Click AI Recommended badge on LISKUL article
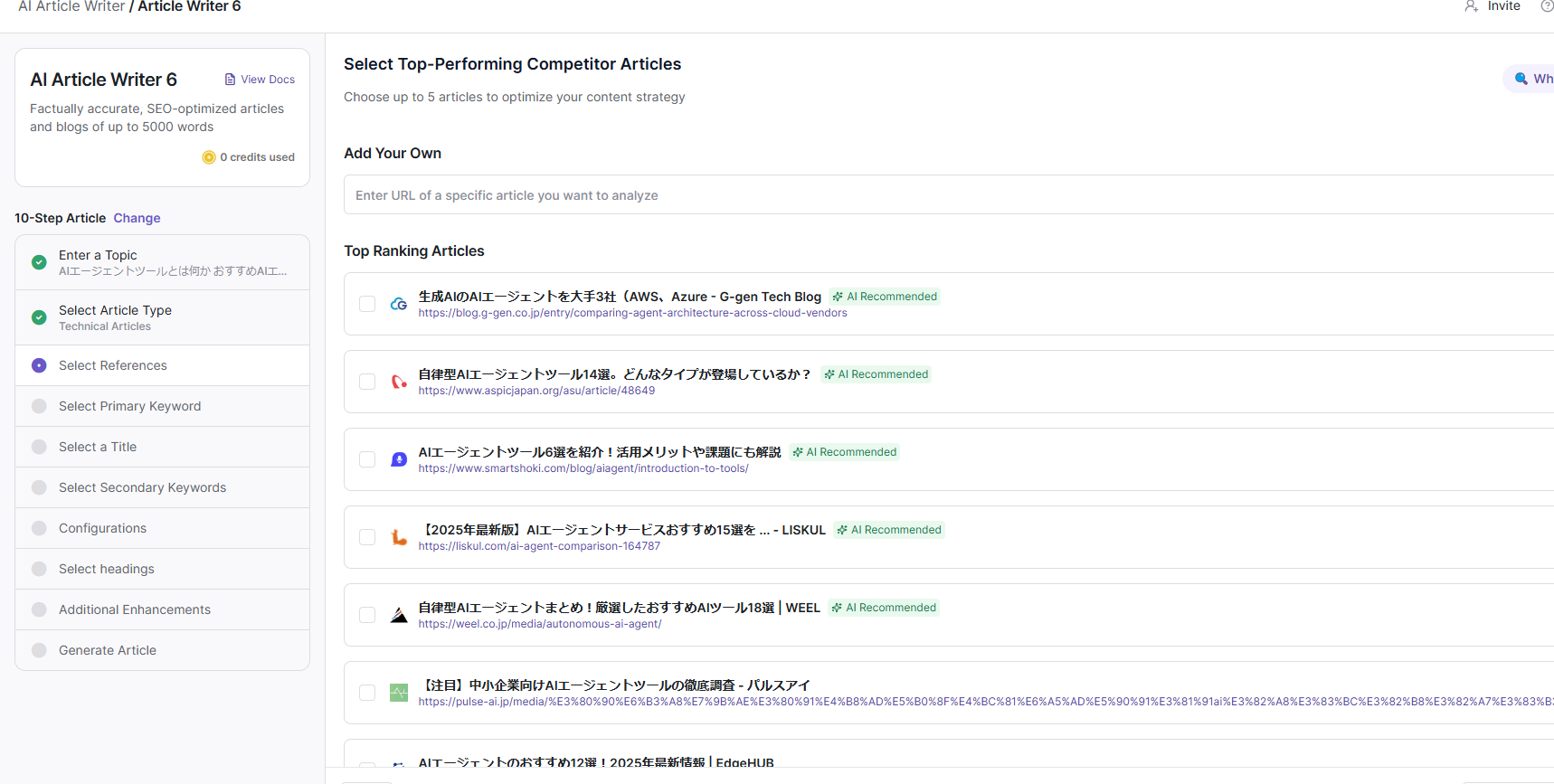 tap(889, 530)
